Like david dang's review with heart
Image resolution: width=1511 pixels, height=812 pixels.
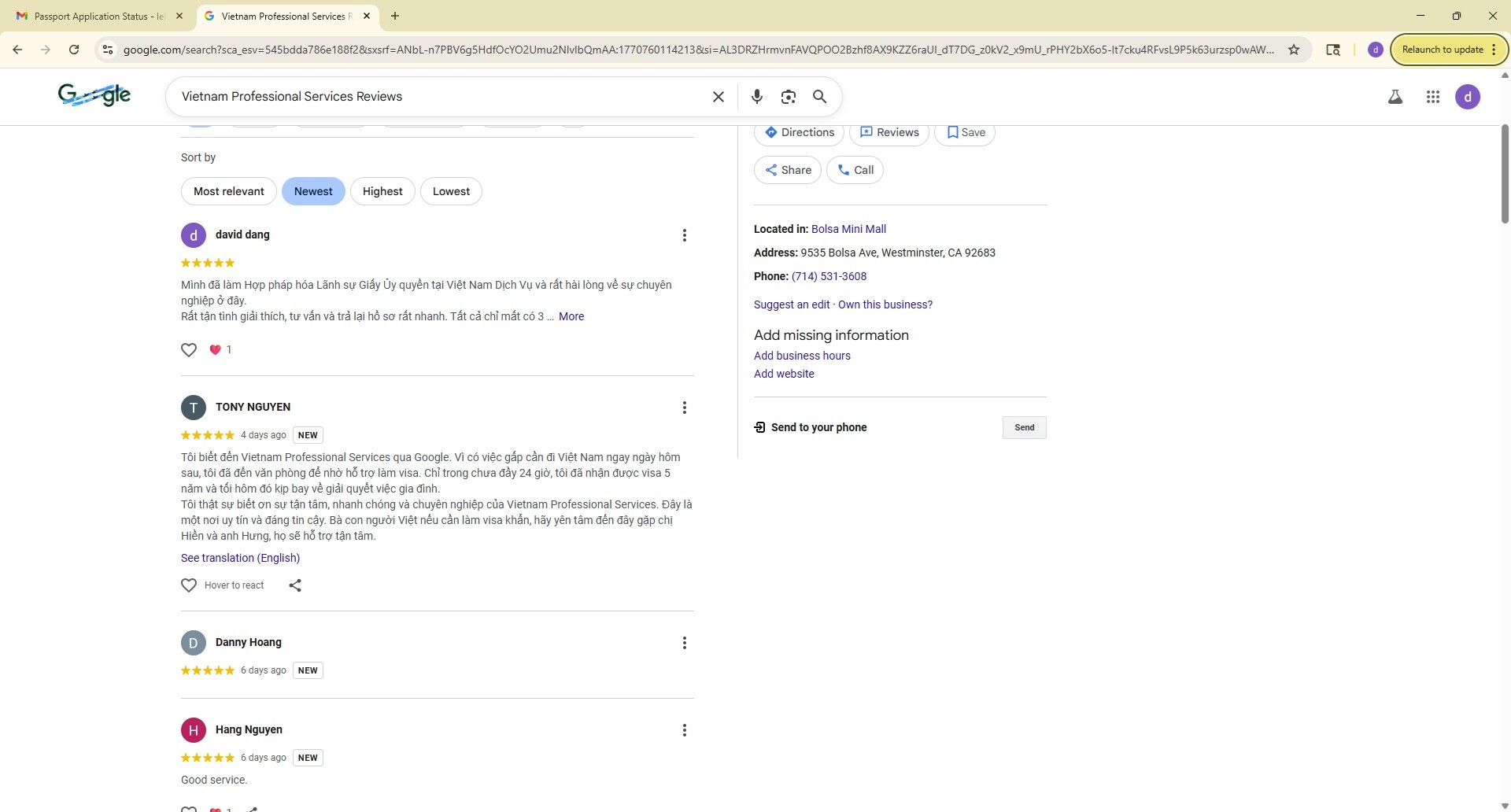(189, 350)
